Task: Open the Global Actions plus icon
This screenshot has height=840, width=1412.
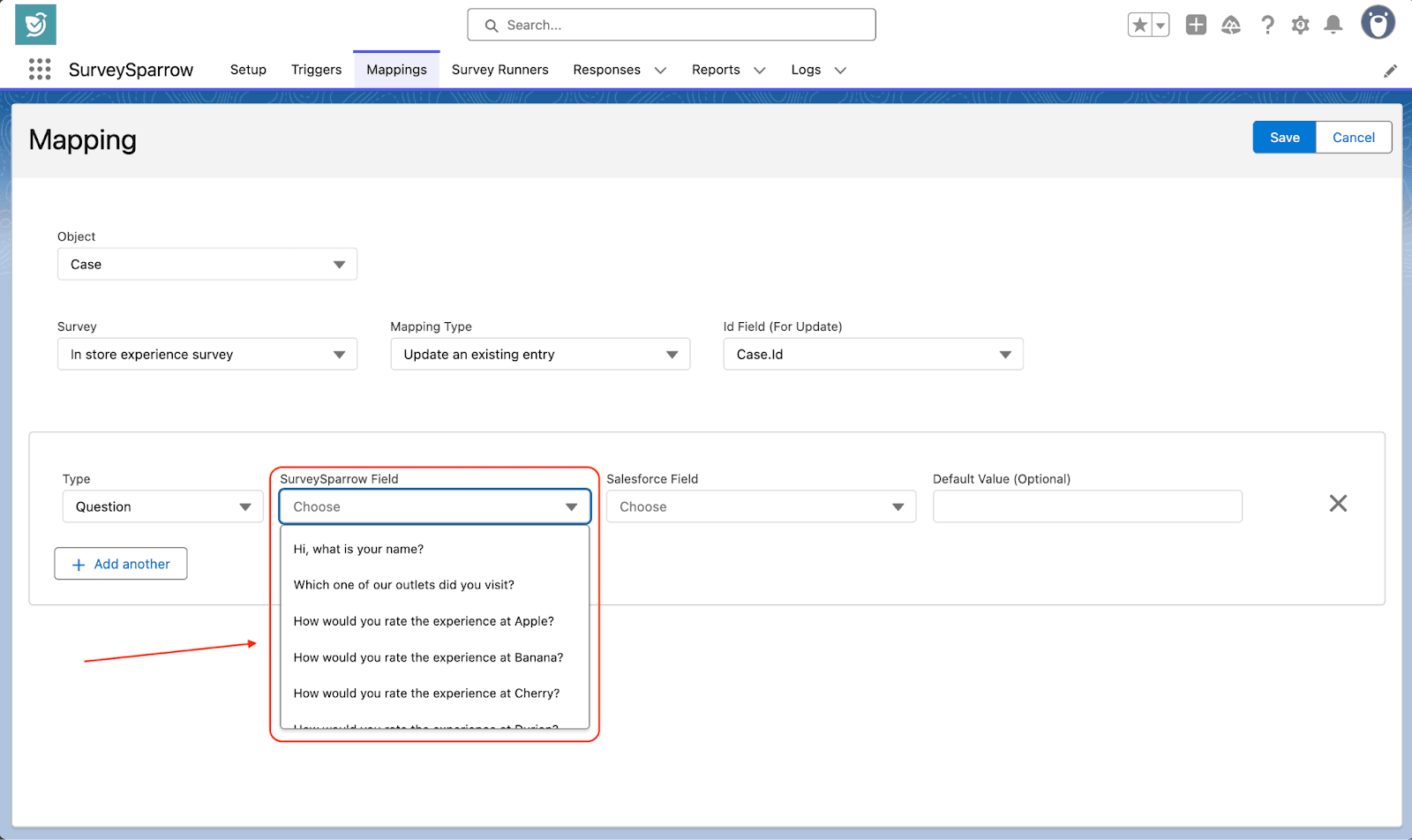Action: coord(1196,25)
